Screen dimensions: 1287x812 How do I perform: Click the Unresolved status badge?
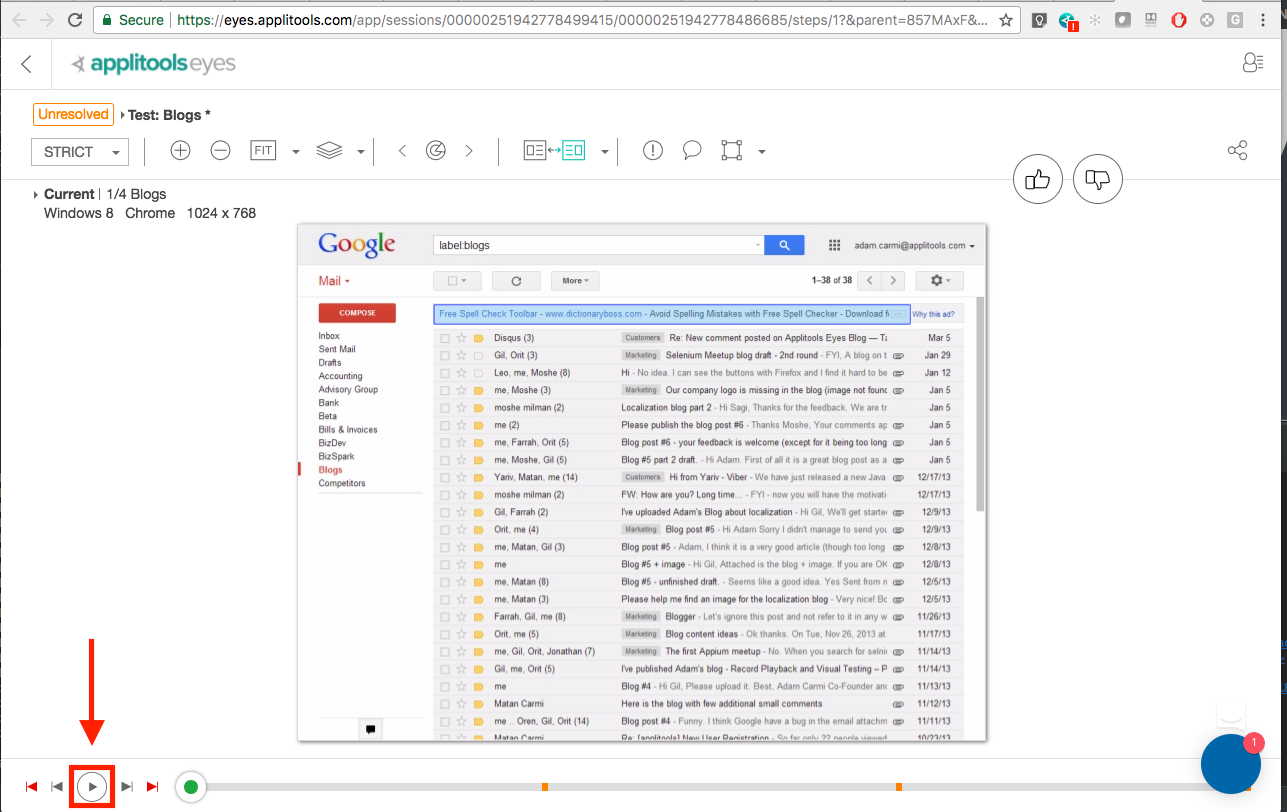coord(73,114)
